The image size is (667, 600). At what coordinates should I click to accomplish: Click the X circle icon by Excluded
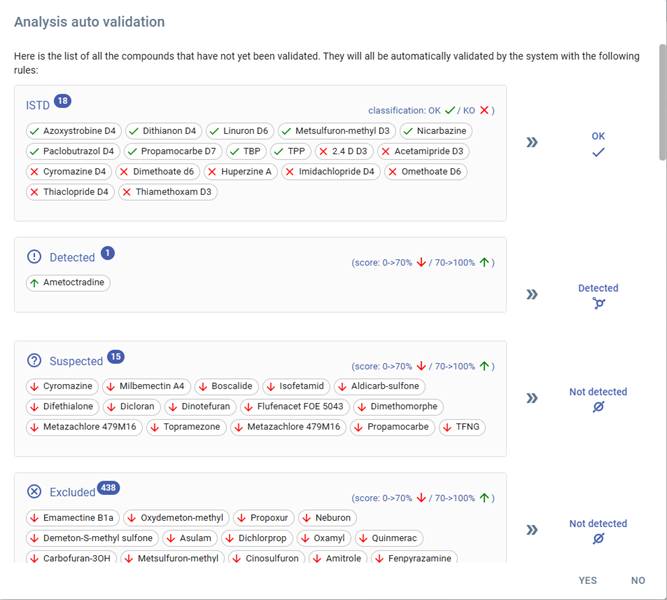coord(34,491)
